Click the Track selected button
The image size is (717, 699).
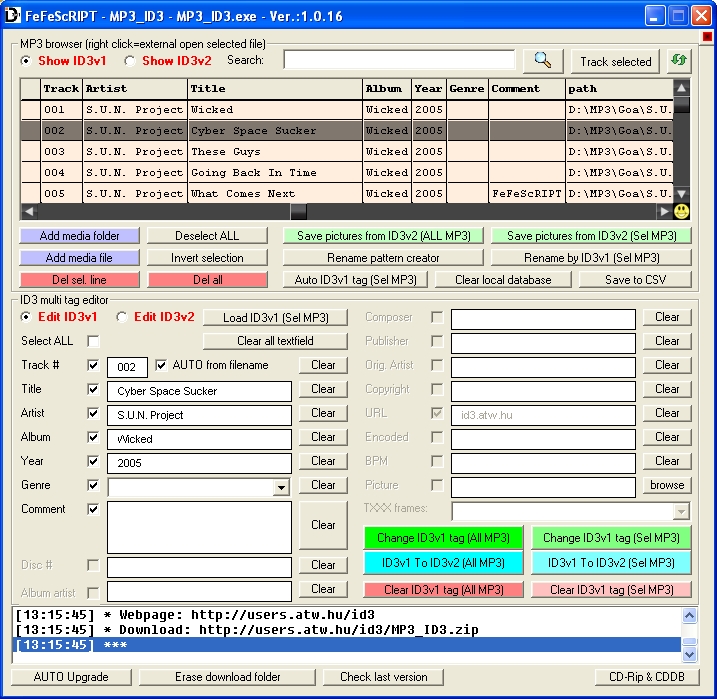point(615,61)
